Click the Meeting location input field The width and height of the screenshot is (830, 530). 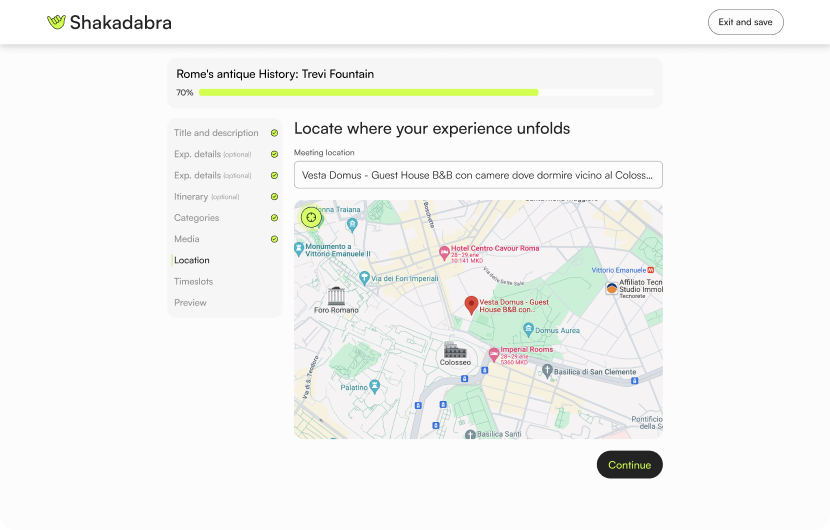click(x=478, y=175)
